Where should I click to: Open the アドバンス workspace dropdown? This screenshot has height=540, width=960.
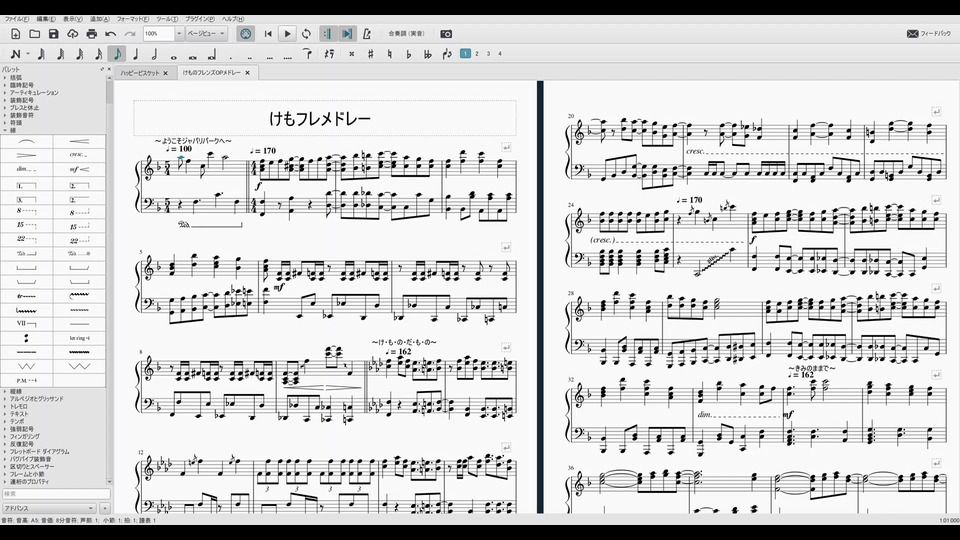click(49, 508)
